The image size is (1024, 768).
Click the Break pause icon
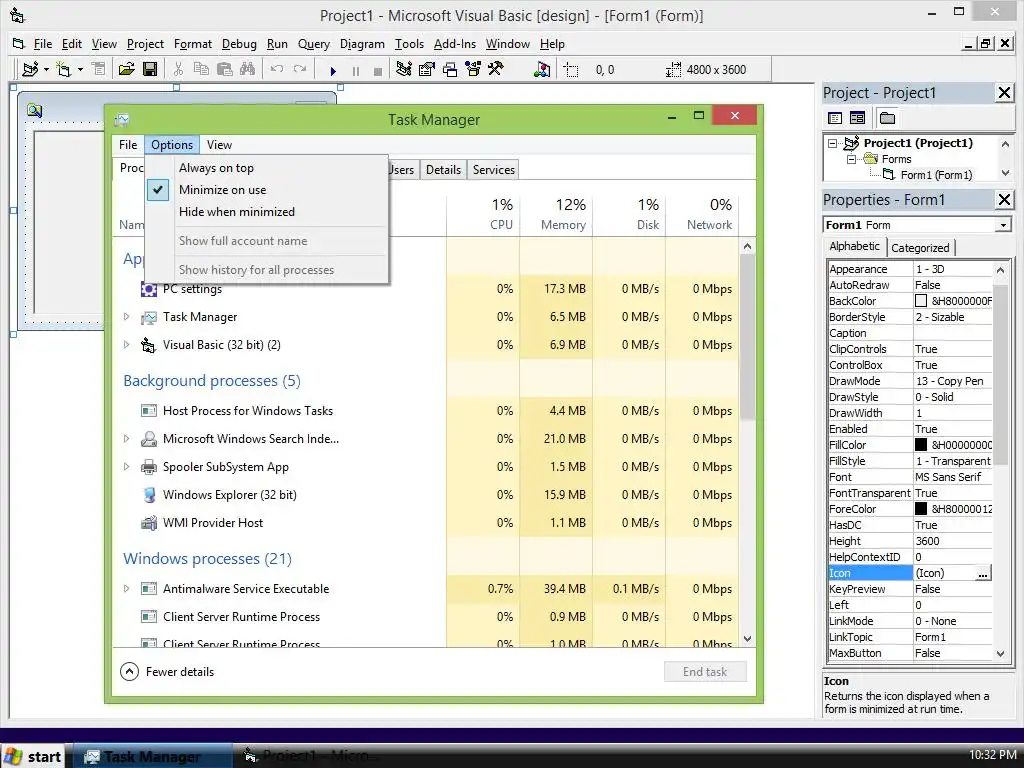point(356,71)
